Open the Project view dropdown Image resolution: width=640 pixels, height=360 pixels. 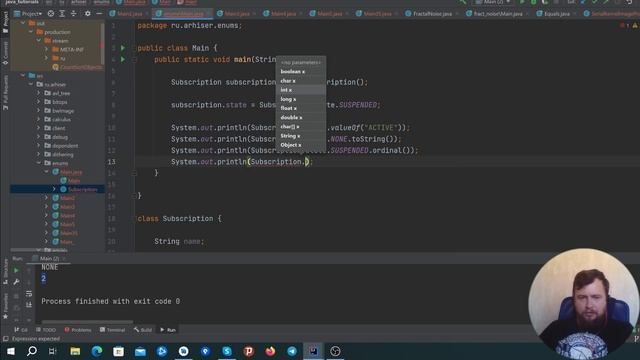(28, 13)
